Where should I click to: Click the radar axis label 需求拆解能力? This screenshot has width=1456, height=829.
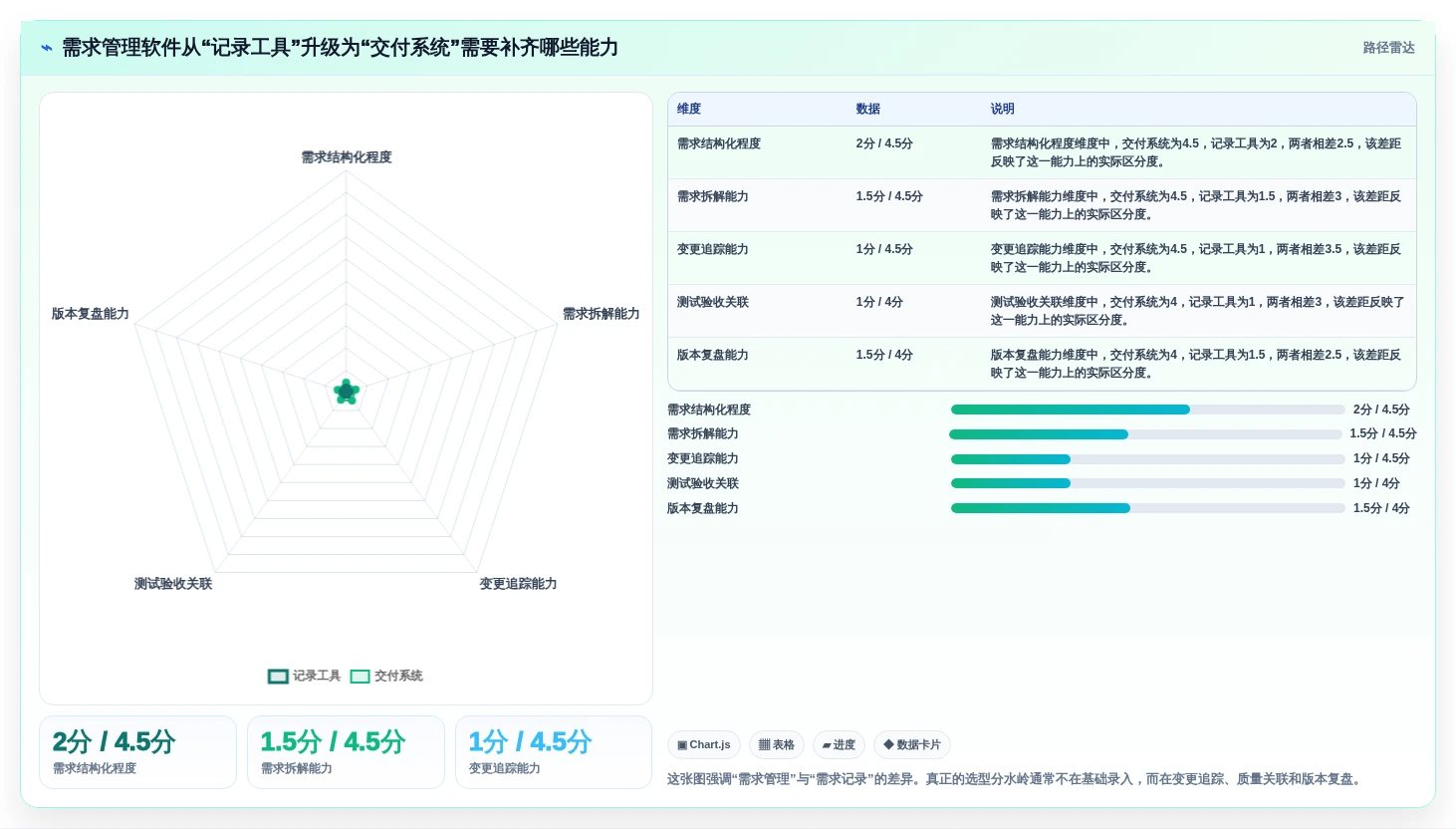point(601,314)
